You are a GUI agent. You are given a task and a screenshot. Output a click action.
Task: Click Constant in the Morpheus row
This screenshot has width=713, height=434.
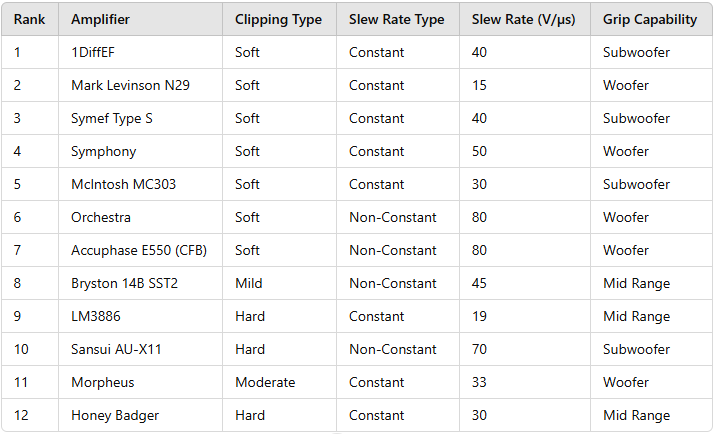tap(377, 382)
